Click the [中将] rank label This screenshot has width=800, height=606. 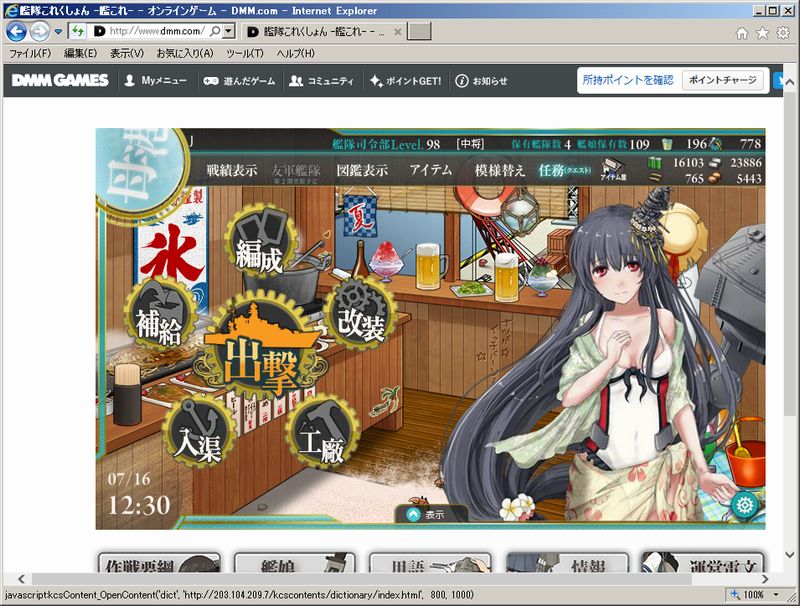(x=470, y=144)
